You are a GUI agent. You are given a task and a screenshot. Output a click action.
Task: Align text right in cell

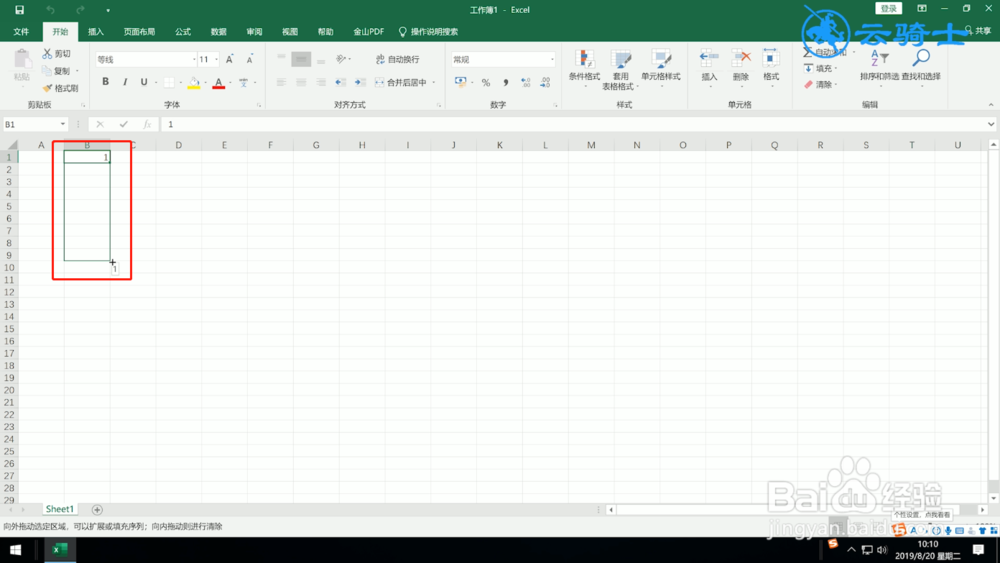pos(321,82)
